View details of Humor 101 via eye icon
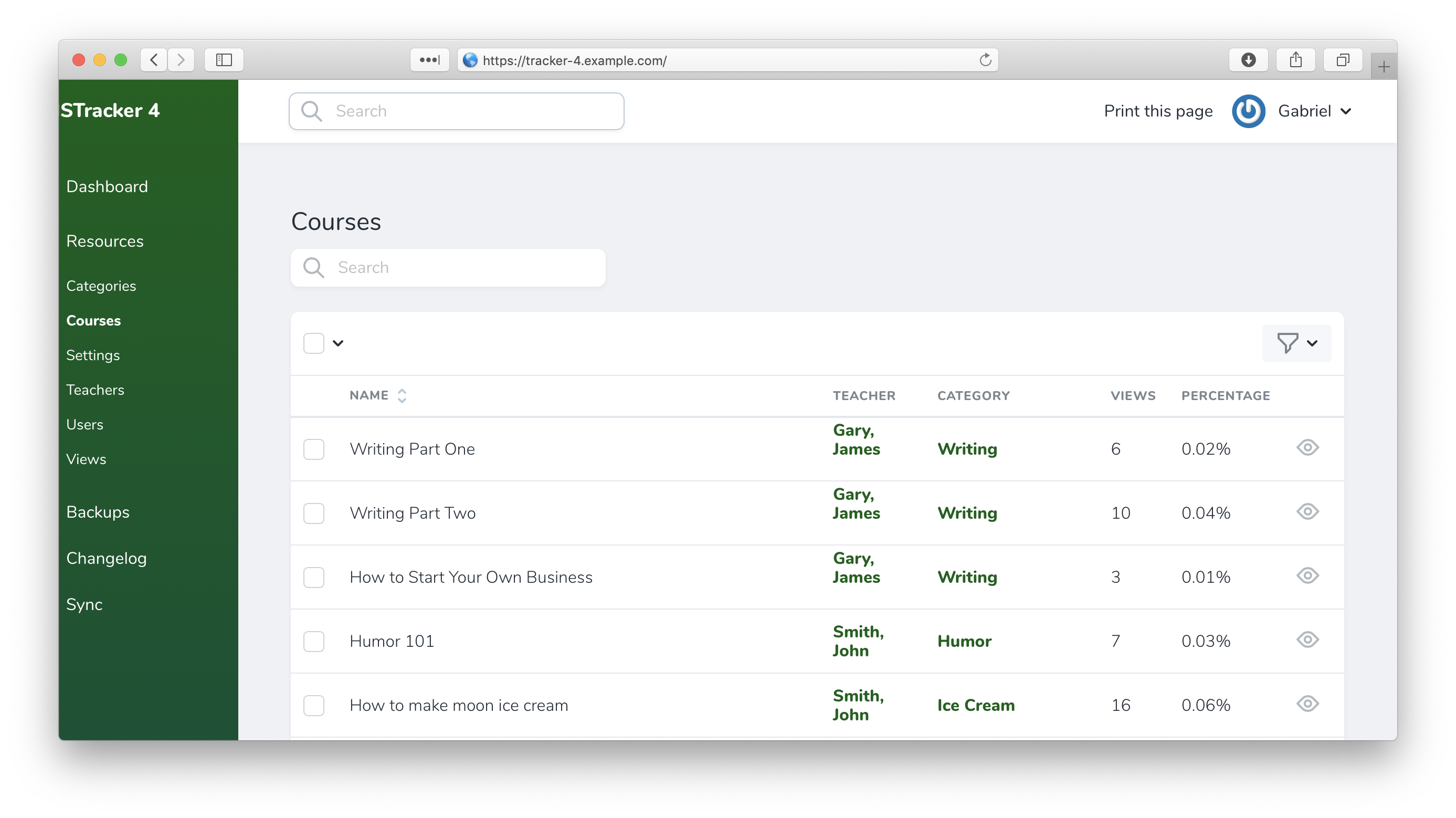Viewport: 1456px width, 818px height. click(x=1307, y=640)
